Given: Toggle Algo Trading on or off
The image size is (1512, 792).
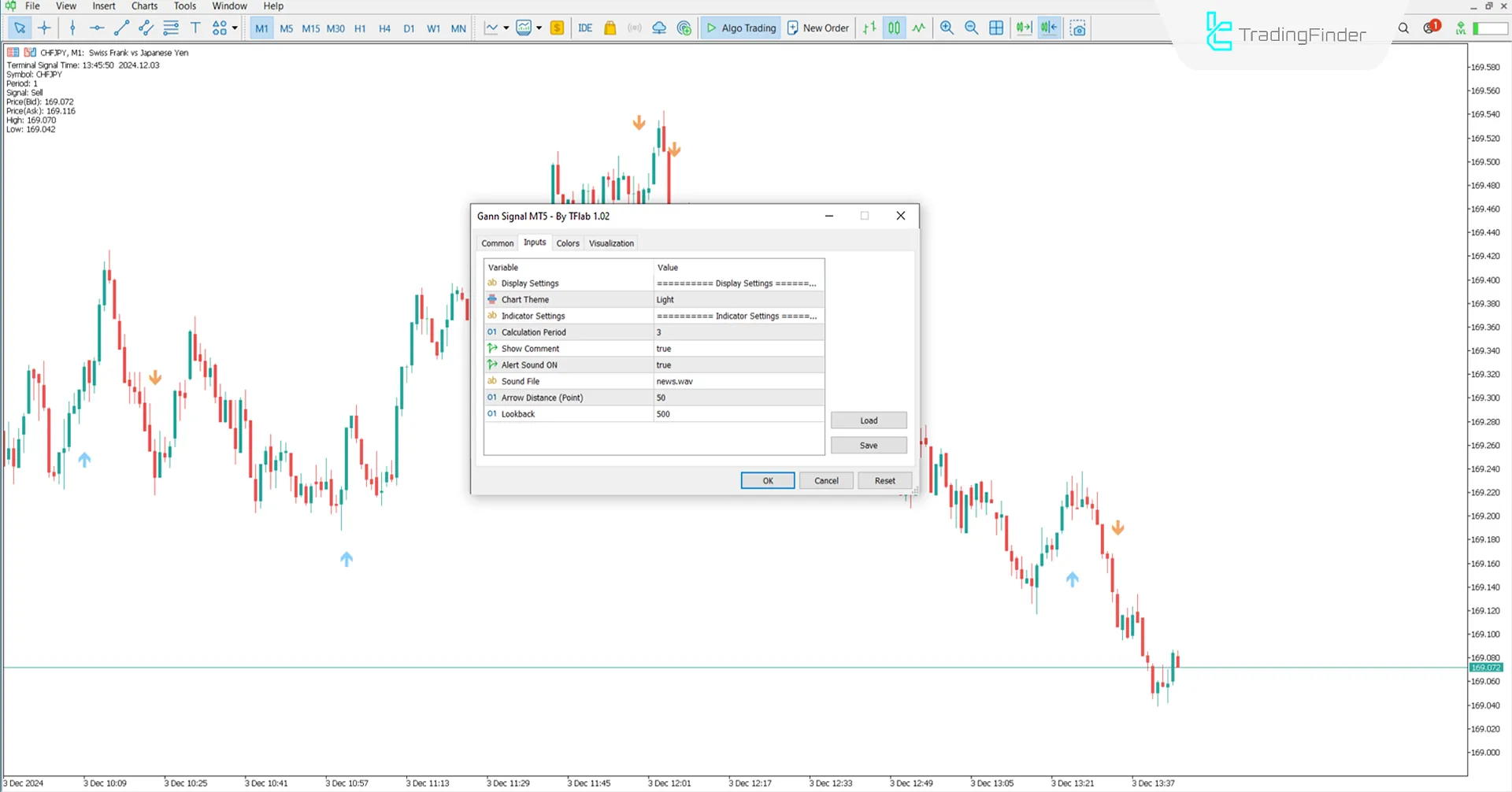Looking at the screenshot, I should coord(740,28).
